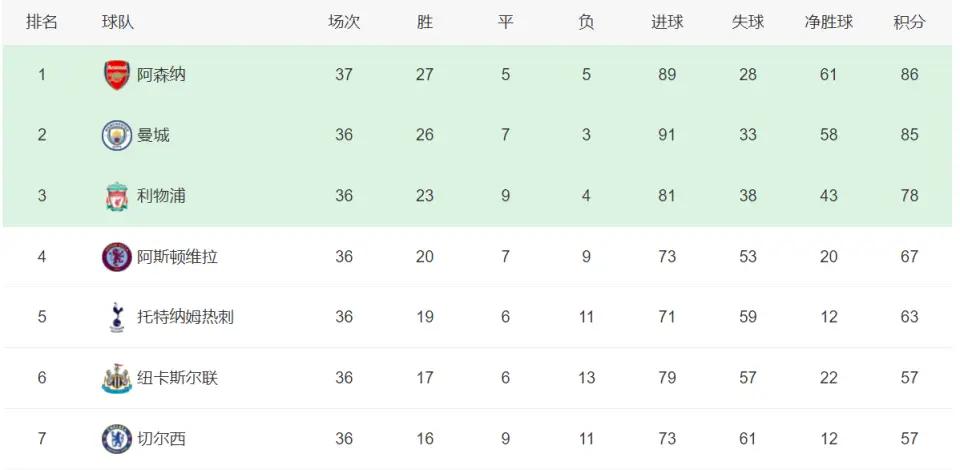The image size is (960, 470).
Task: Click the Aston Villa badge icon
Action: (x=116, y=256)
